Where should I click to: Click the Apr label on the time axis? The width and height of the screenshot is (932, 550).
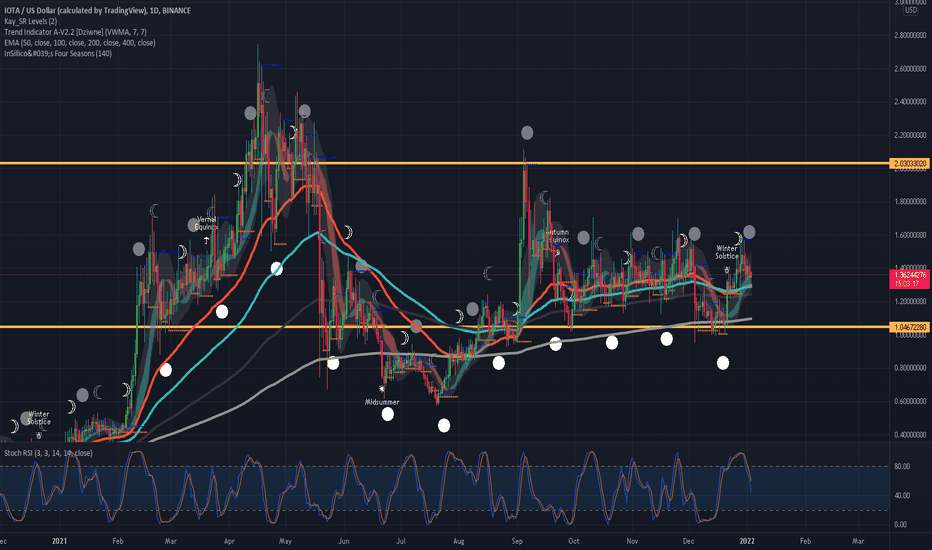coord(229,541)
